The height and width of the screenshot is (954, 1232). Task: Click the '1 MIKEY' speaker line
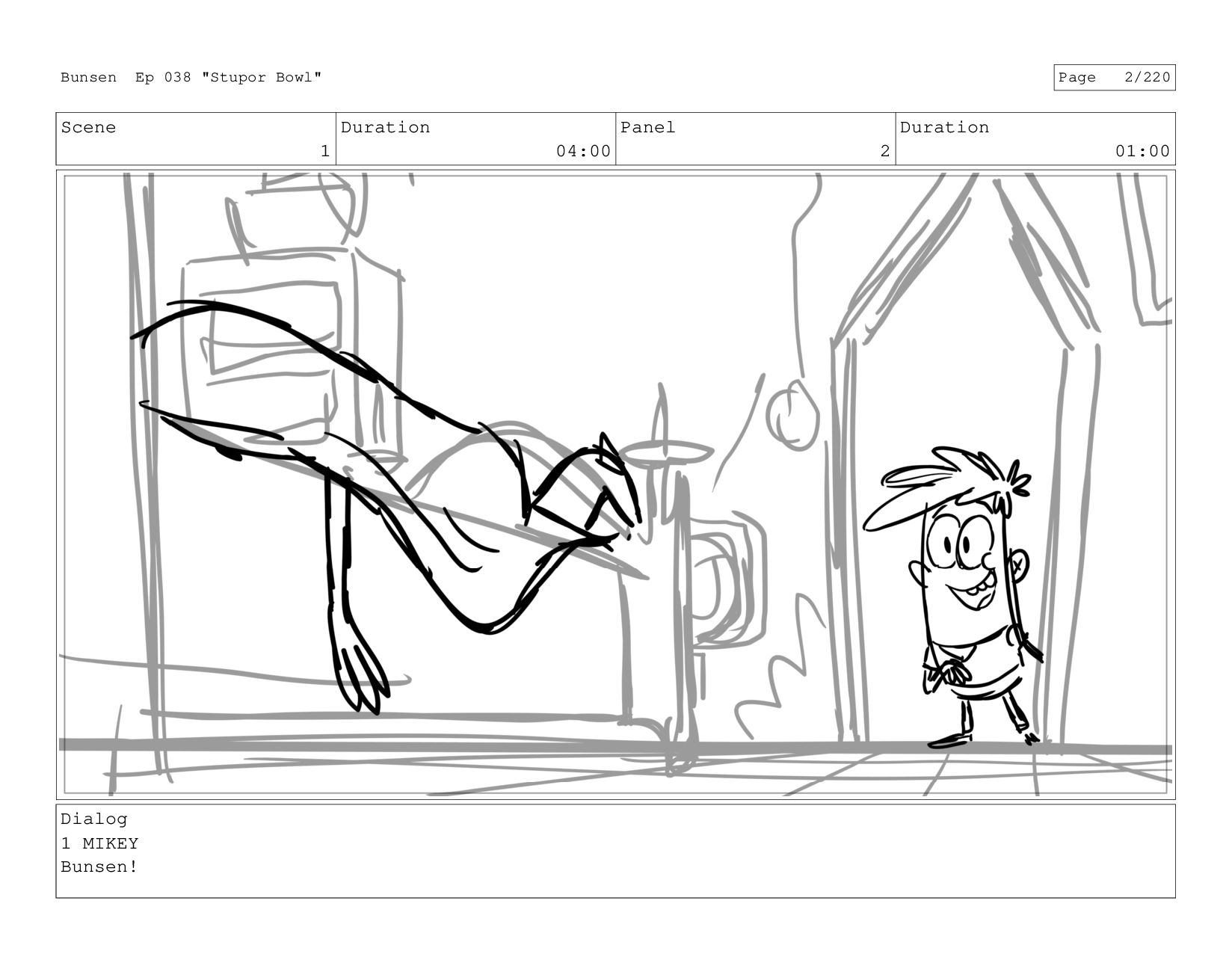(99, 843)
